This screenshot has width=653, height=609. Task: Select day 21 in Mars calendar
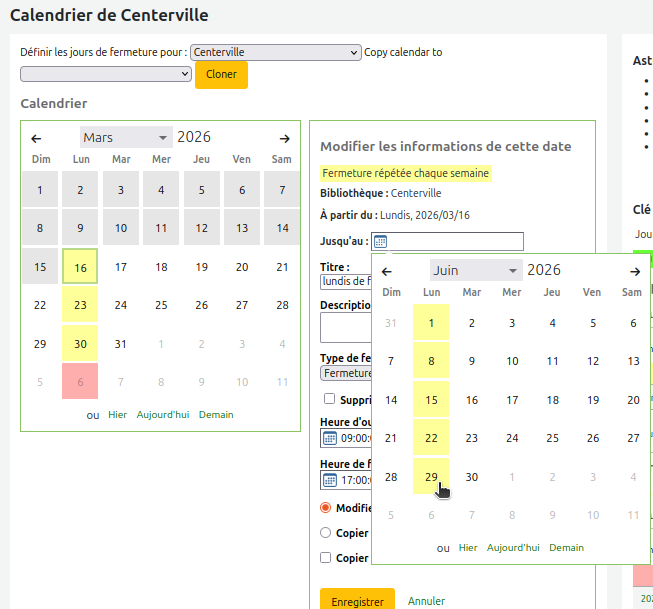tap(282, 267)
